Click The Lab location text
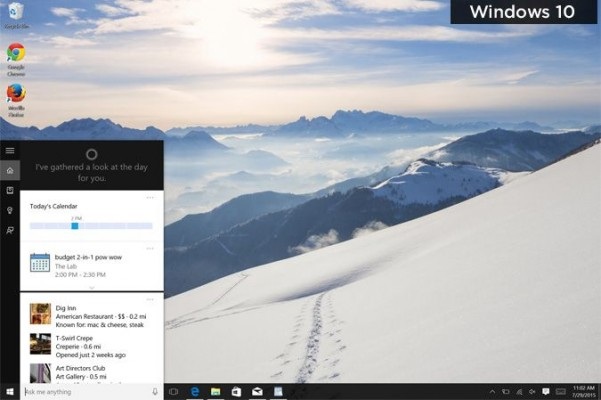Image resolution: width=601 pixels, height=400 pixels. pyautogui.click(x=66, y=266)
